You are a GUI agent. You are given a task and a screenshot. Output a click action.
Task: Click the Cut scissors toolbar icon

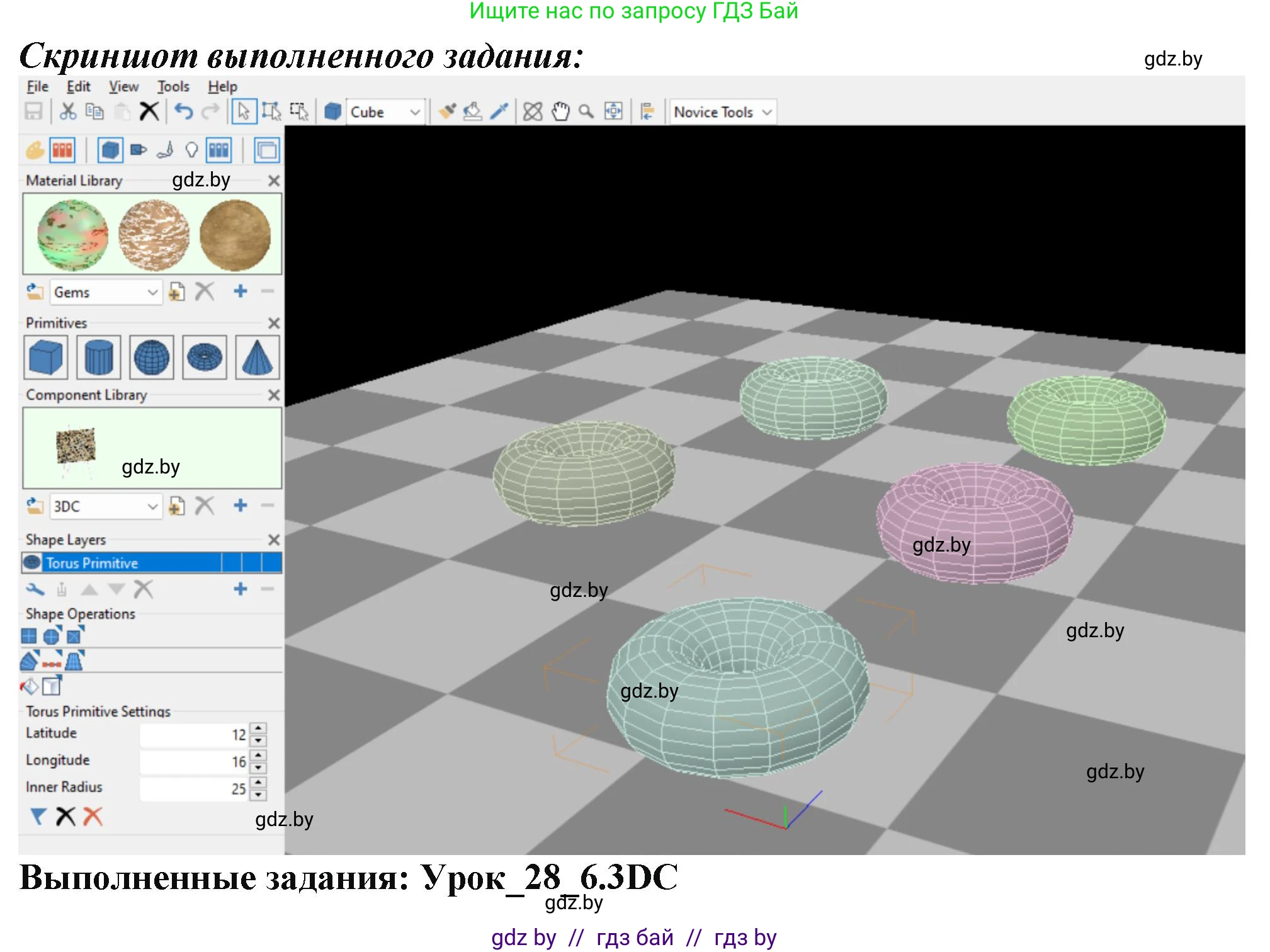click(67, 112)
